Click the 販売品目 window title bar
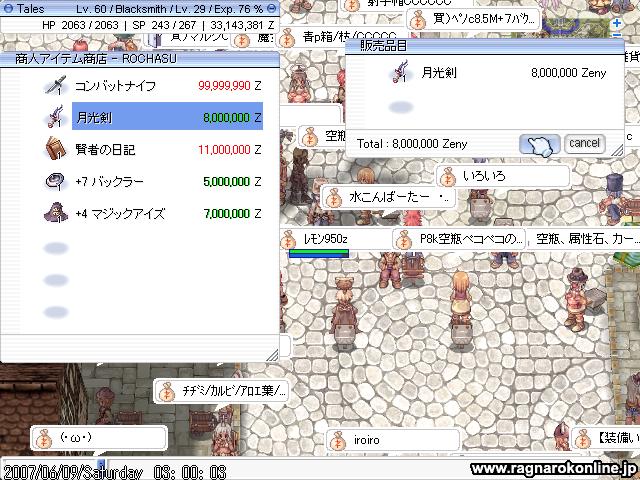The width and height of the screenshot is (640, 480). [x=484, y=46]
